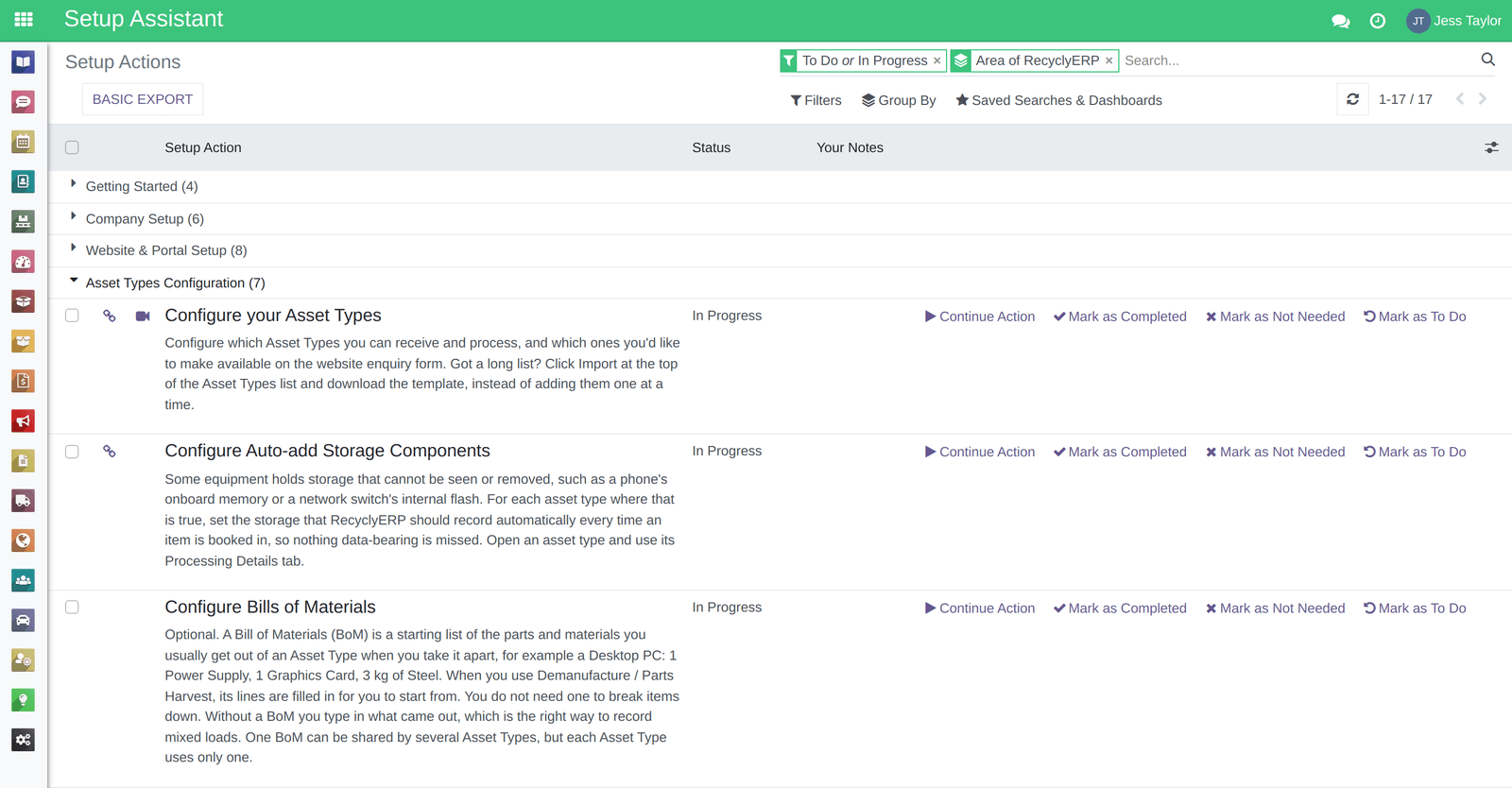Viewport: 1512px width, 788px height.
Task: Mark Configure Bills of Materials as Not Needed
Action: [x=1275, y=608]
